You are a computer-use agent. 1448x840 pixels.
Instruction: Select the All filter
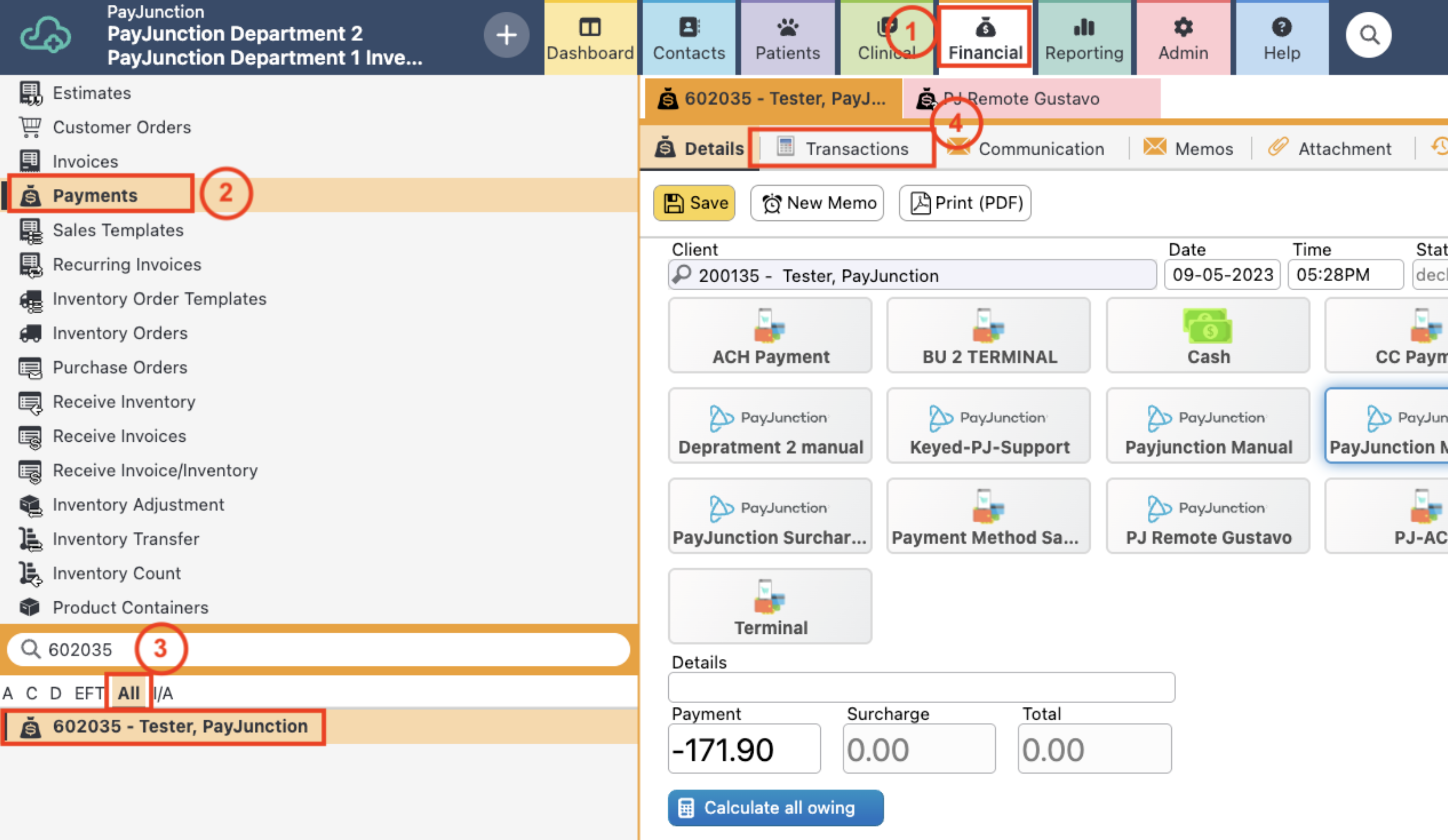point(129,693)
